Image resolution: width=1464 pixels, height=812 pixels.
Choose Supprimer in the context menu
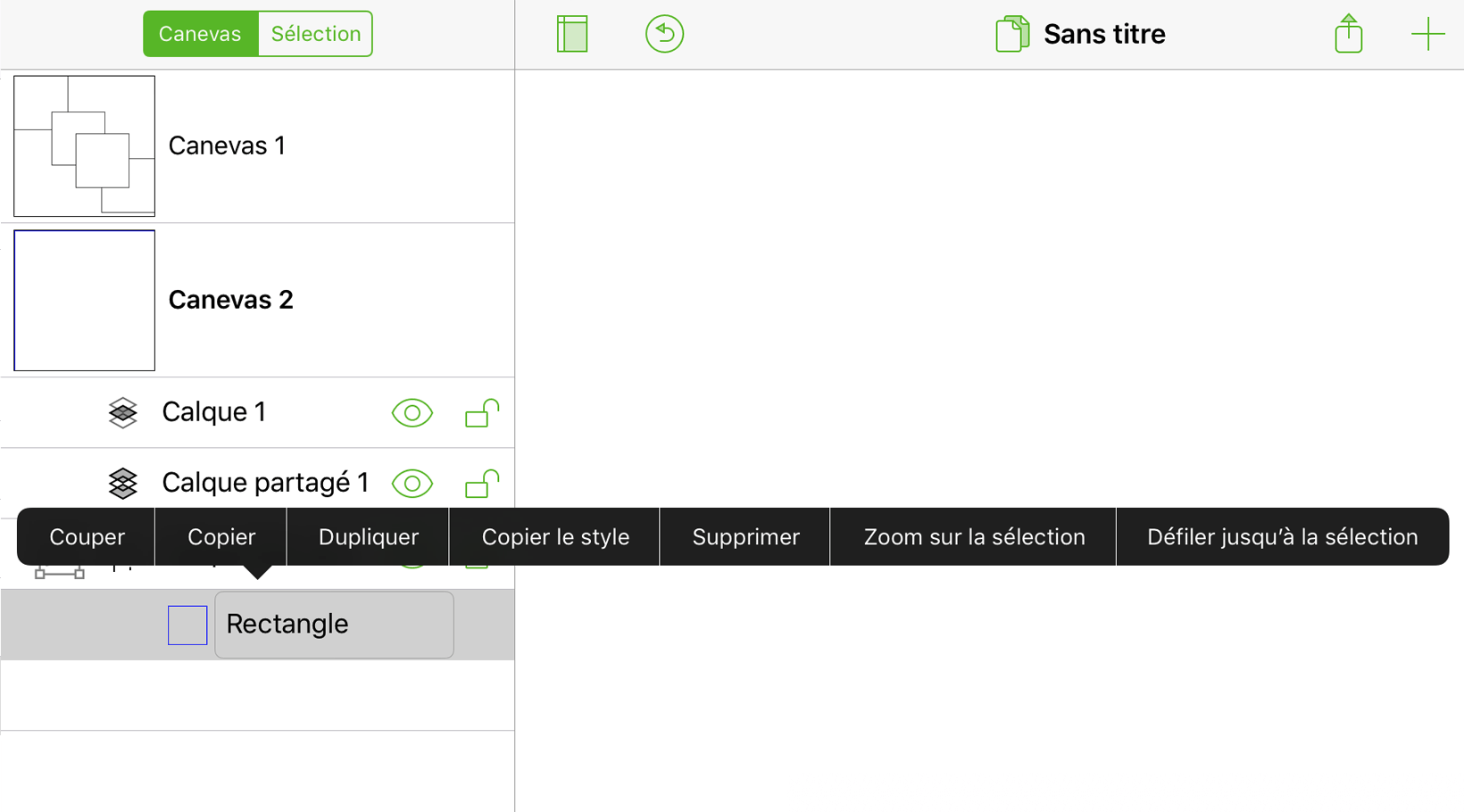click(x=745, y=537)
